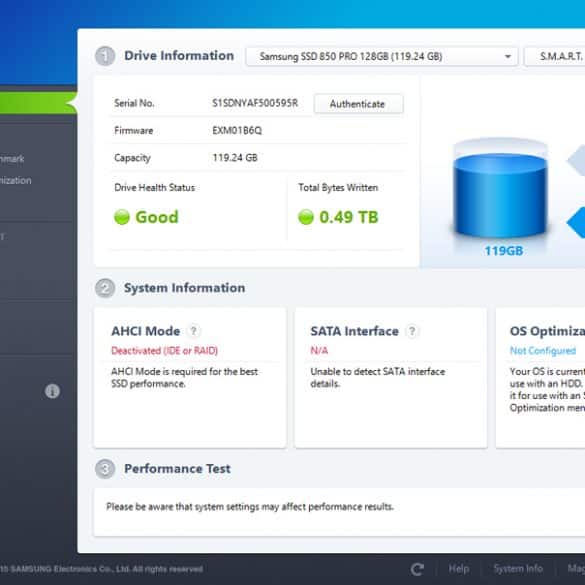The width and height of the screenshot is (585, 585).
Task: Click the Authenticate button
Action: (x=358, y=104)
